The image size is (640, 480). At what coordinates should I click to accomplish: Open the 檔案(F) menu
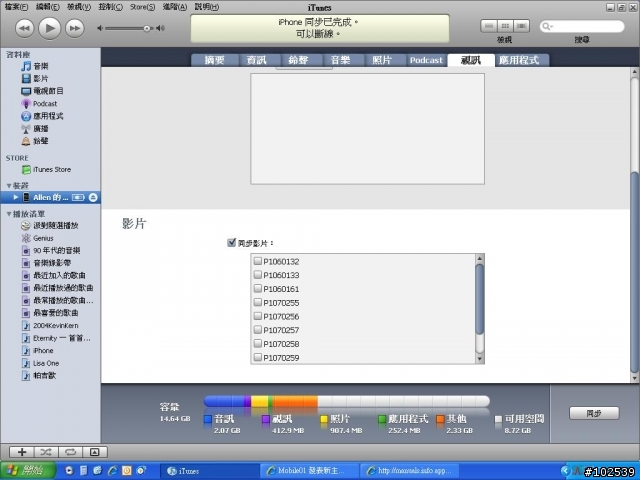pyautogui.click(x=16, y=7)
